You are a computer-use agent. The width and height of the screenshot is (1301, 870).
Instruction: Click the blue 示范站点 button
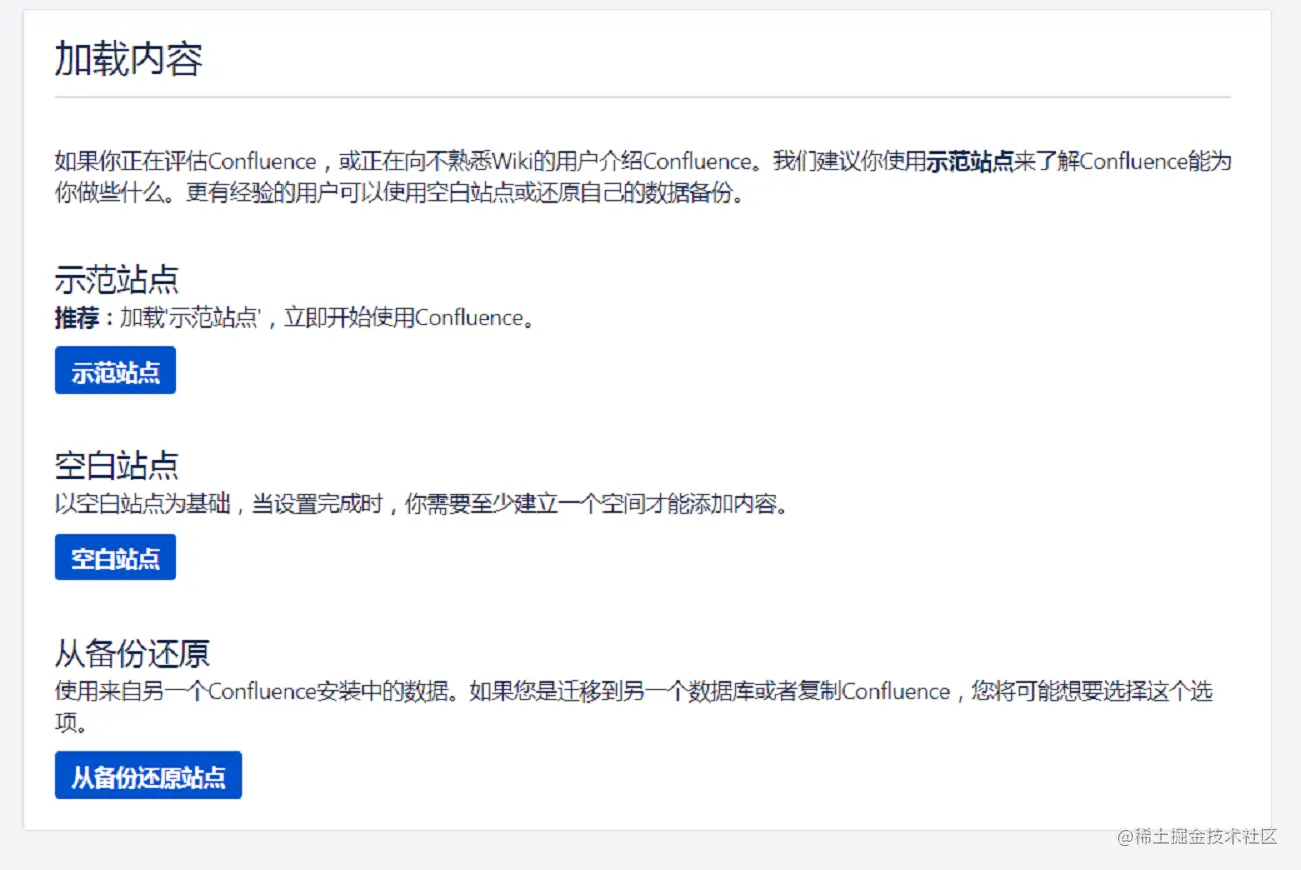115,370
